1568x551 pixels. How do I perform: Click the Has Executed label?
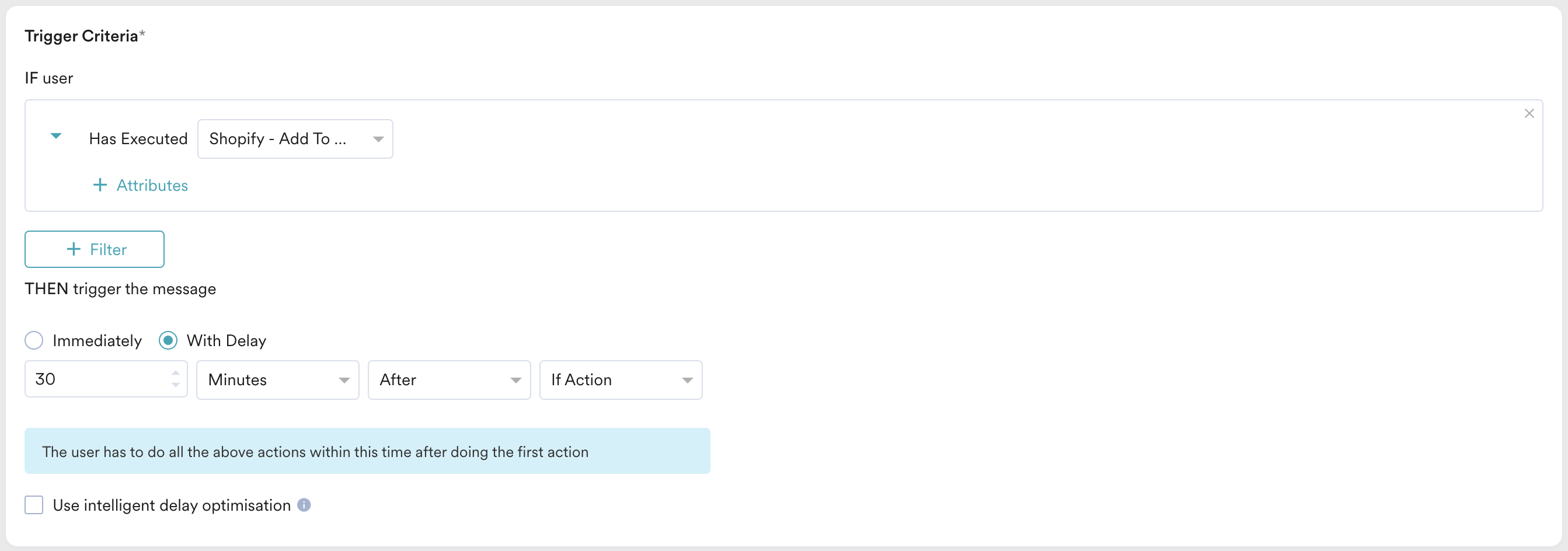point(138,140)
